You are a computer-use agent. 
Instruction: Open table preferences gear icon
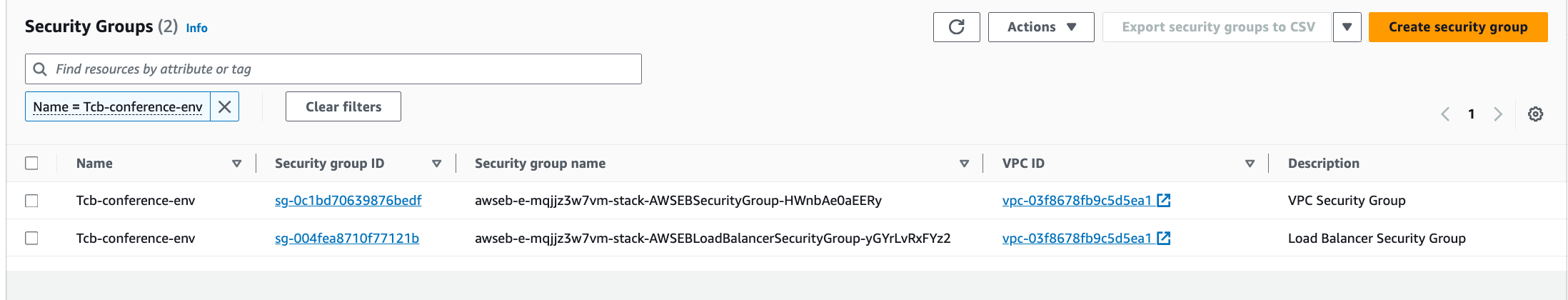[1535, 114]
